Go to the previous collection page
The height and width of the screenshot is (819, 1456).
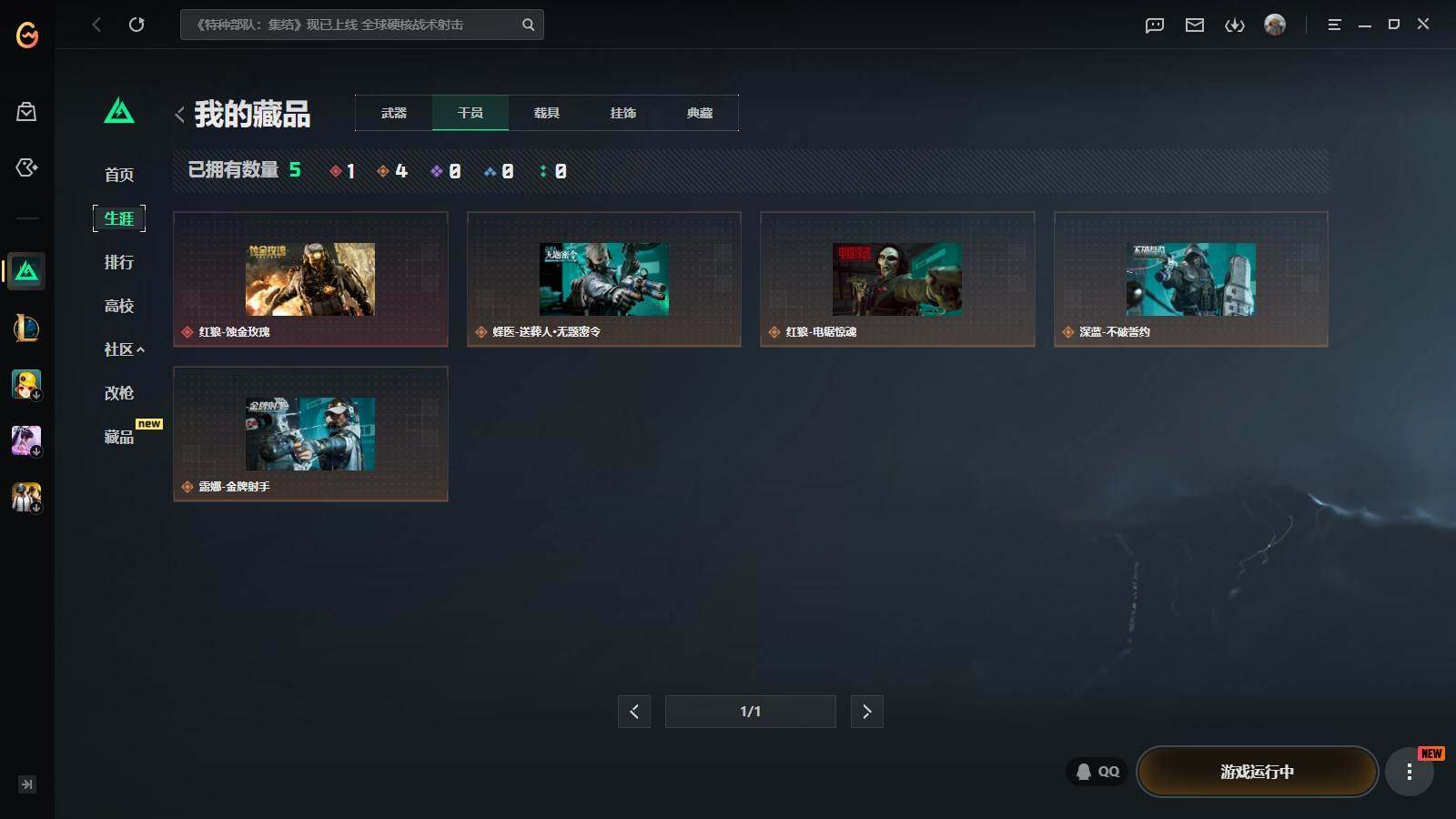click(x=634, y=712)
